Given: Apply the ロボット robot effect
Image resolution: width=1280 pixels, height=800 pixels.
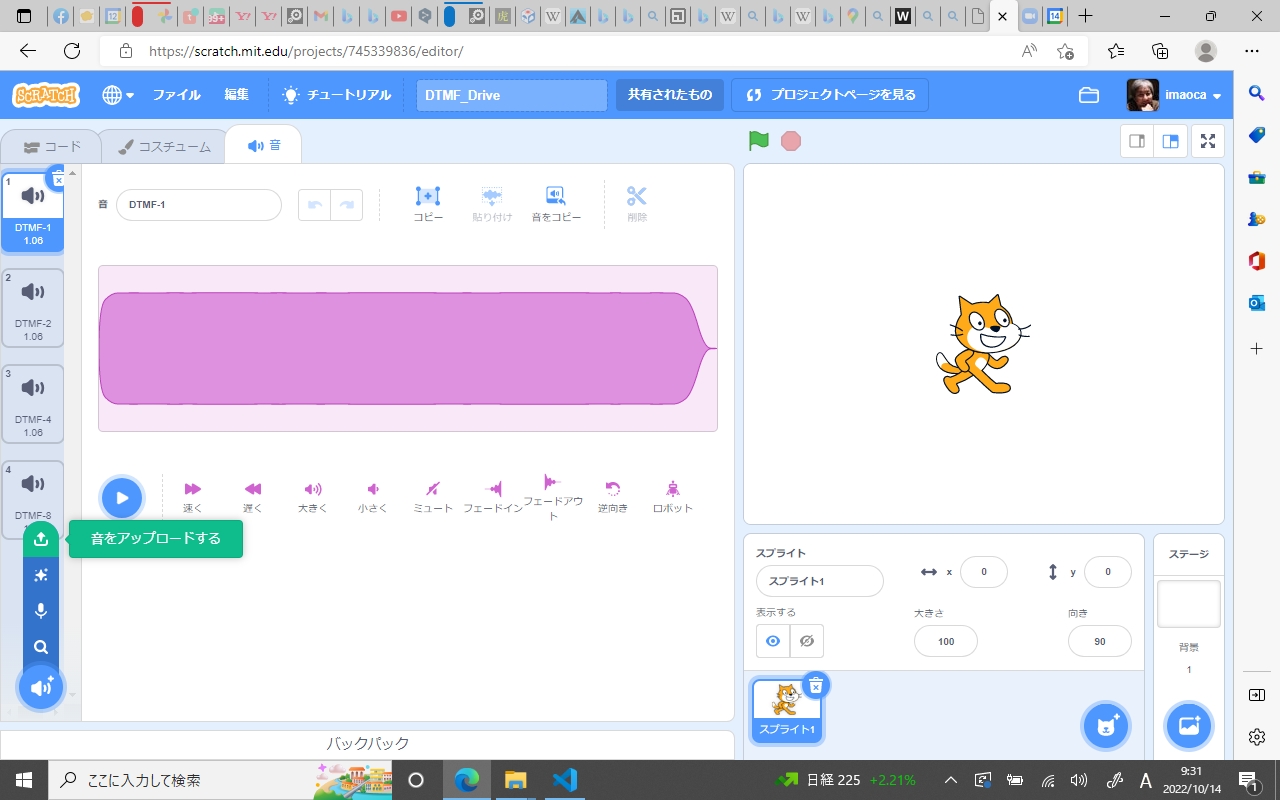Looking at the screenshot, I should 673,496.
